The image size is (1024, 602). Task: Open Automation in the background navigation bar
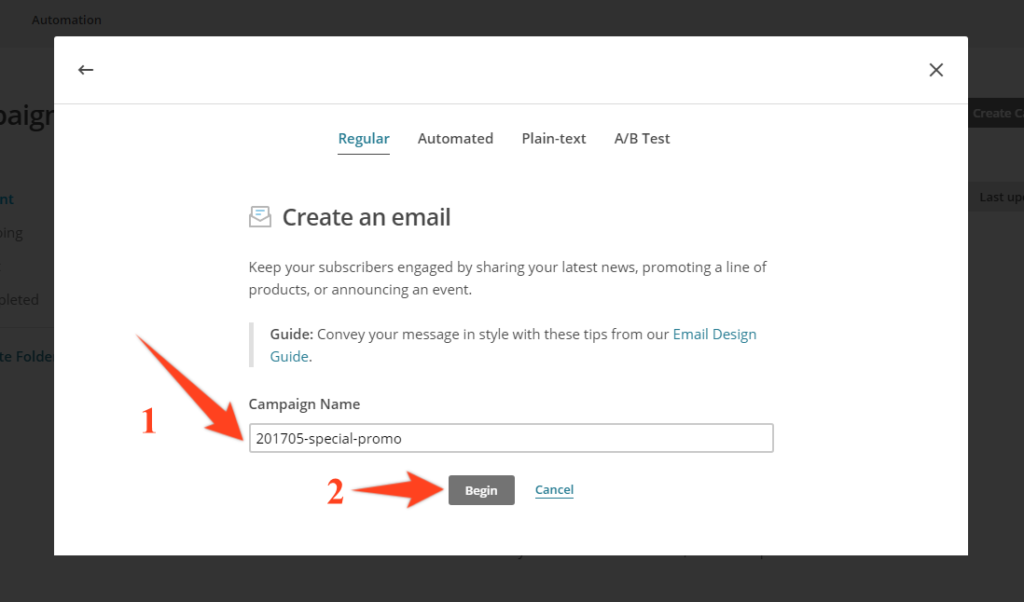click(67, 20)
